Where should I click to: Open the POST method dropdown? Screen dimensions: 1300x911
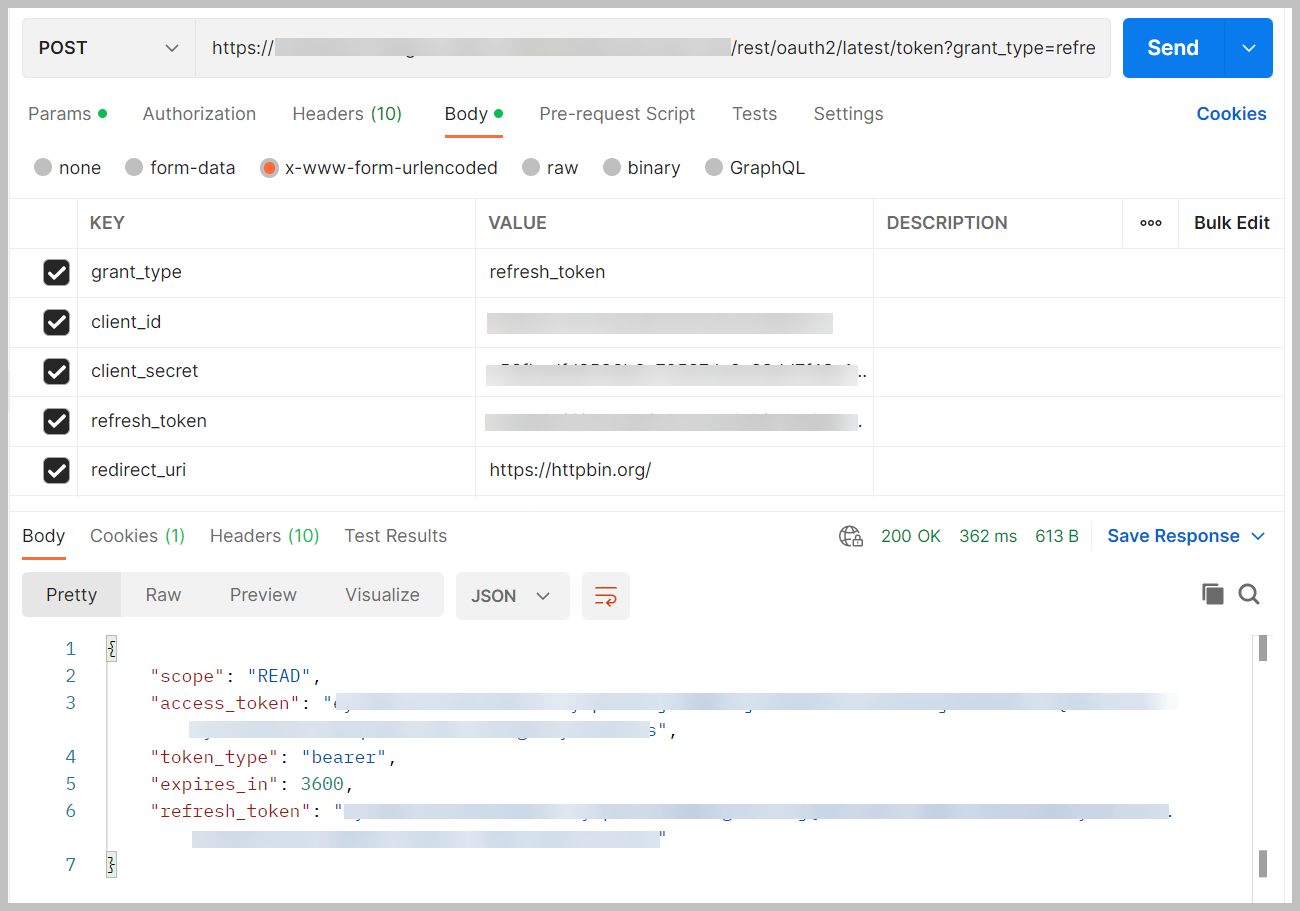tap(108, 48)
